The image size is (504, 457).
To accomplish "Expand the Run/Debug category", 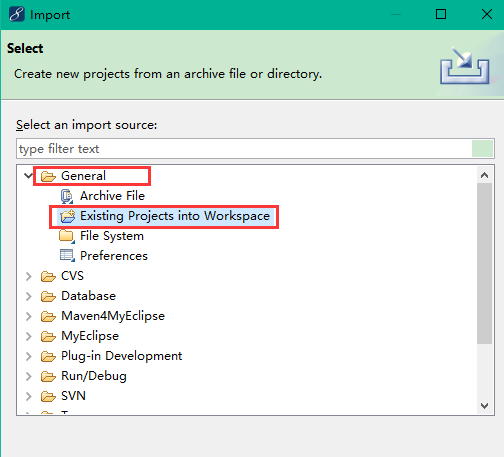I will click(x=29, y=376).
